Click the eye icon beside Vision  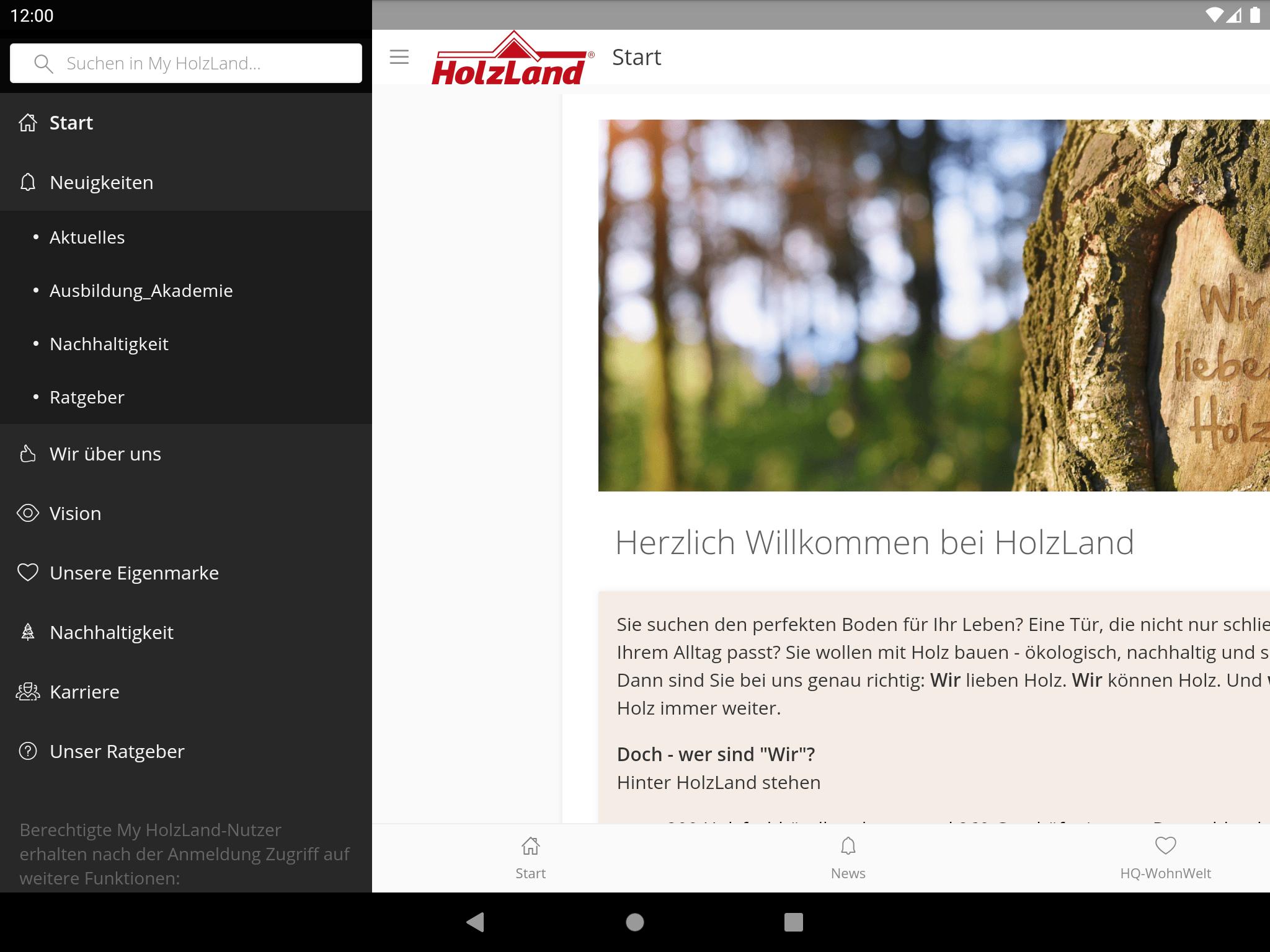pos(28,513)
